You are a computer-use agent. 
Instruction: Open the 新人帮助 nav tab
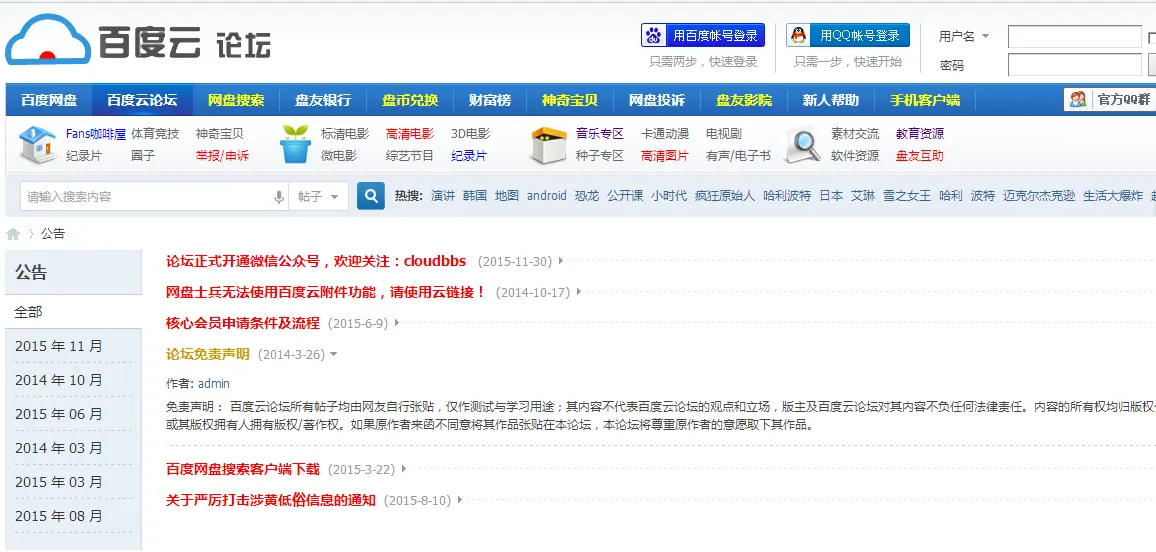click(831, 100)
